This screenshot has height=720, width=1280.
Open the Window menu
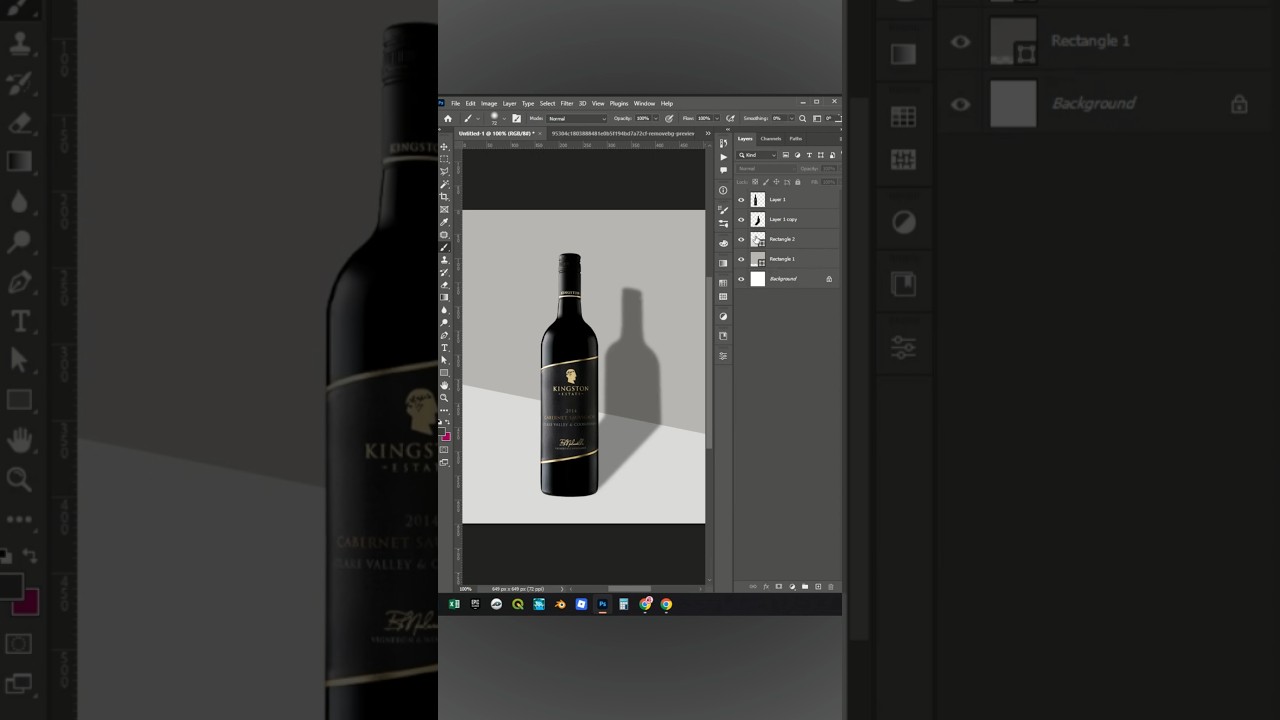[x=644, y=103]
